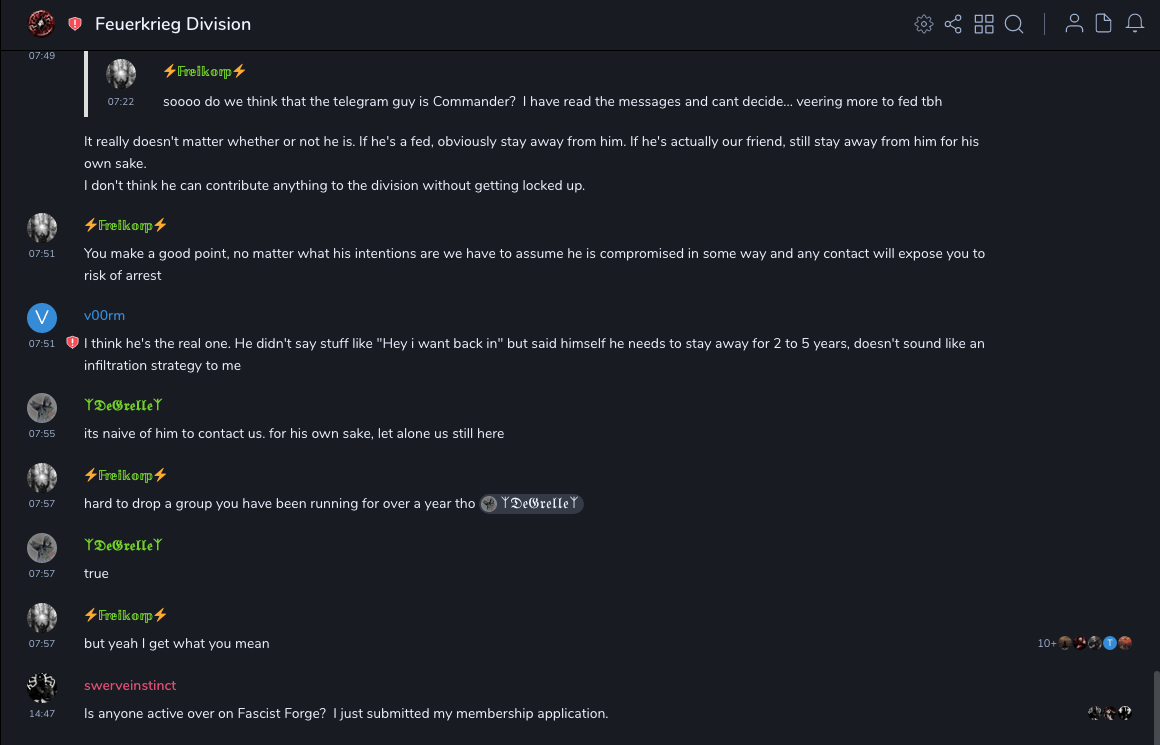1160x745 pixels.
Task: Click the room avatar in header
Action: pos(41,23)
